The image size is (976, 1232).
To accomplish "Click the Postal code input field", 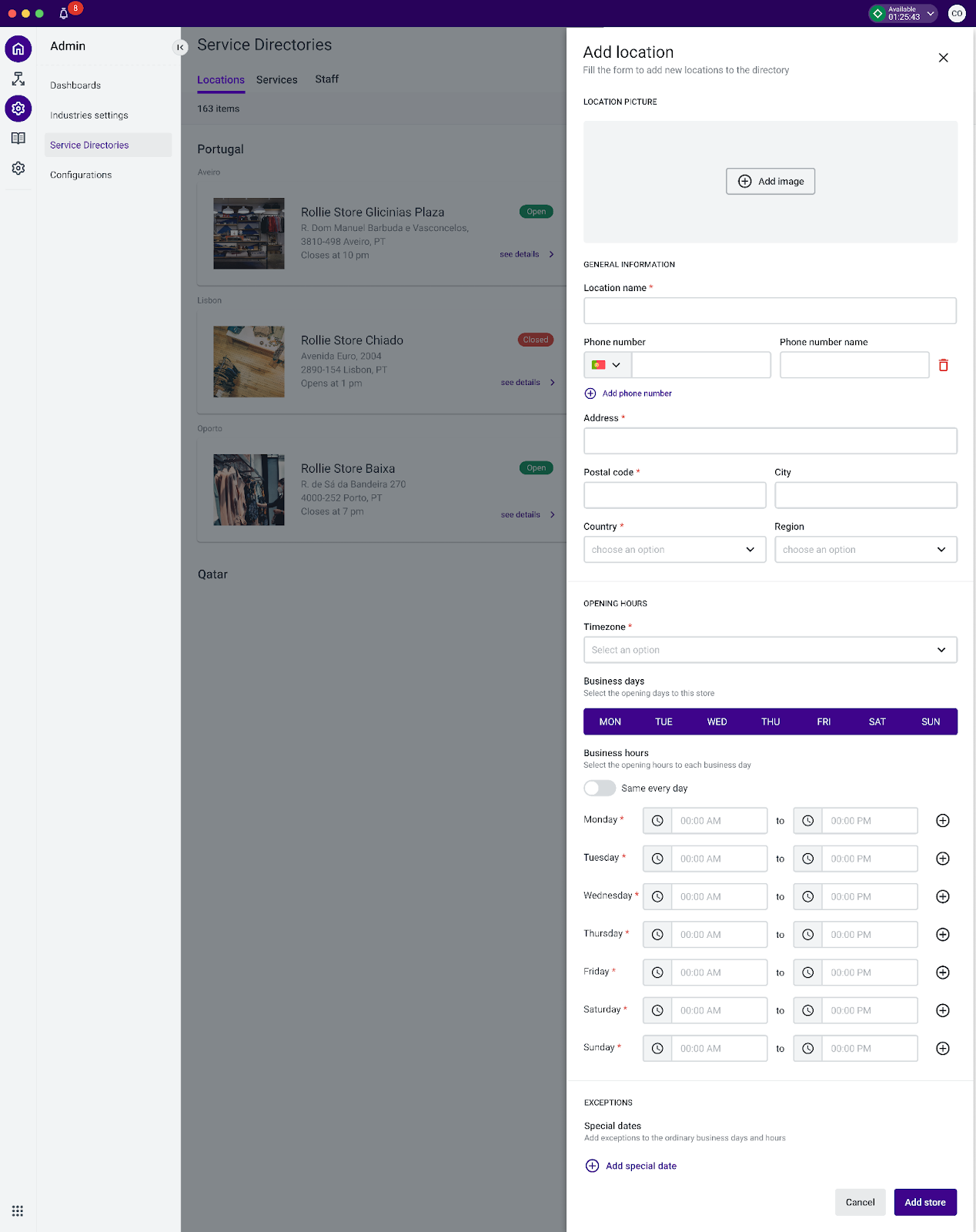I will [675, 495].
